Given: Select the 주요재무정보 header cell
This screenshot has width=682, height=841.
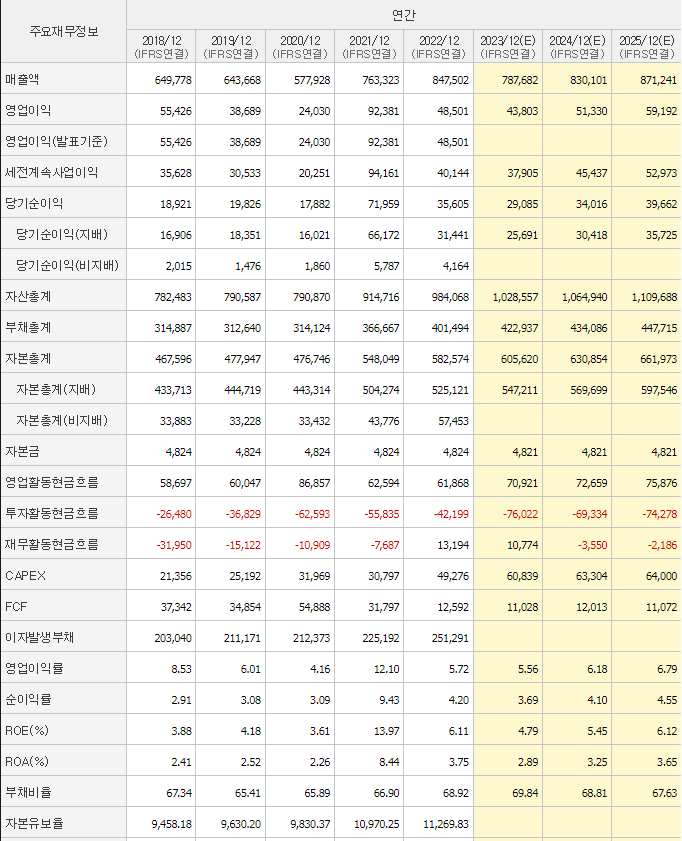Looking at the screenshot, I should pyautogui.click(x=64, y=31).
